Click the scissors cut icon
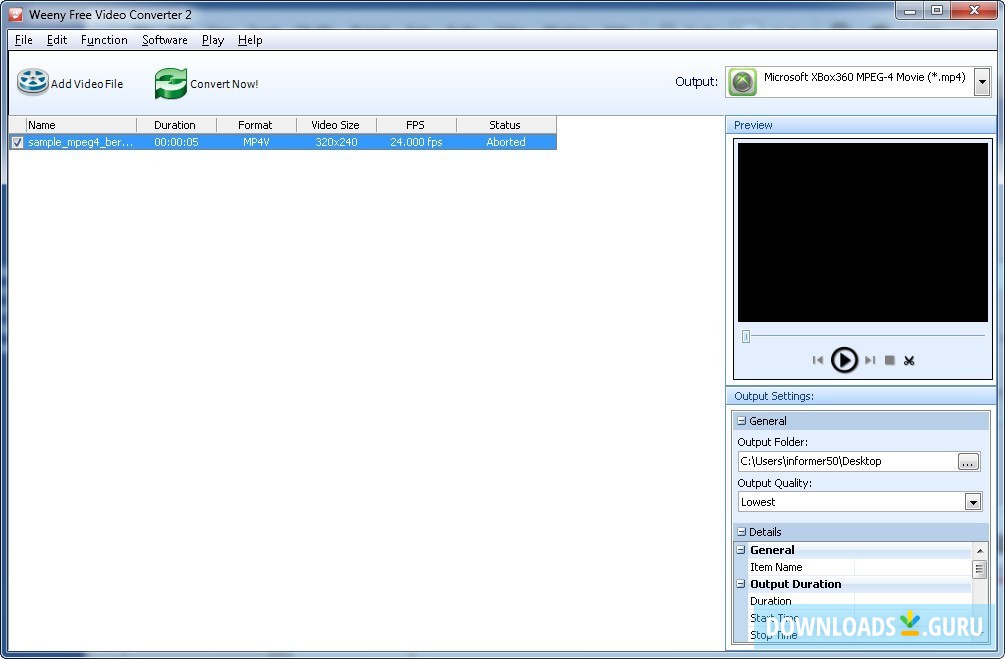The width and height of the screenshot is (1005, 659). coord(909,360)
